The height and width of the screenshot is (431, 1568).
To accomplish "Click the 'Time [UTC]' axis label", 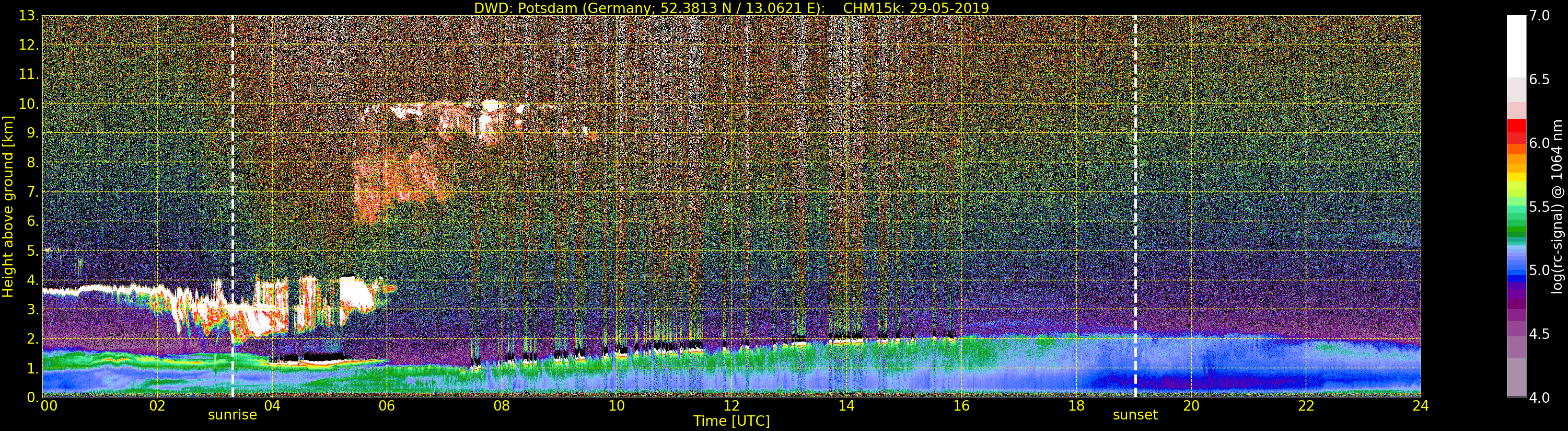I will click(731, 421).
